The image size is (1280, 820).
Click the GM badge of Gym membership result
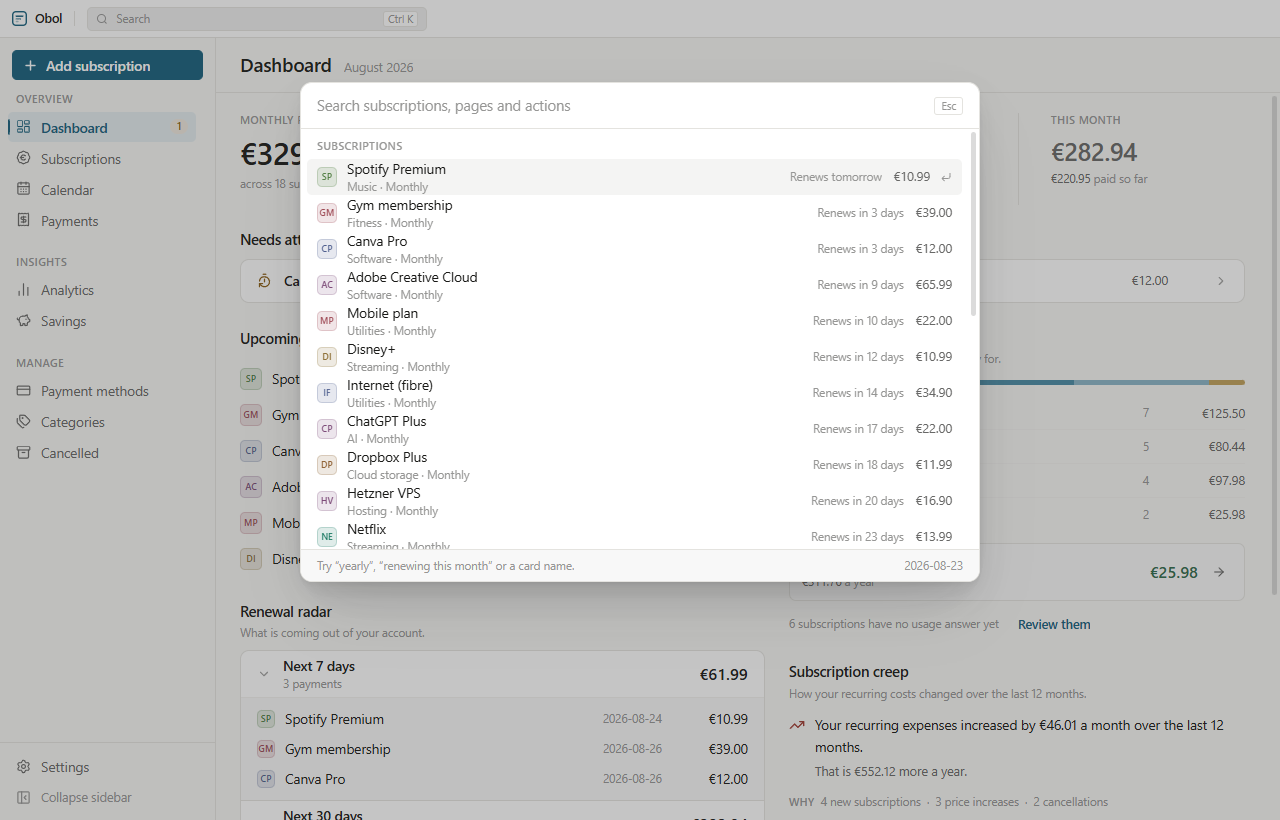327,213
